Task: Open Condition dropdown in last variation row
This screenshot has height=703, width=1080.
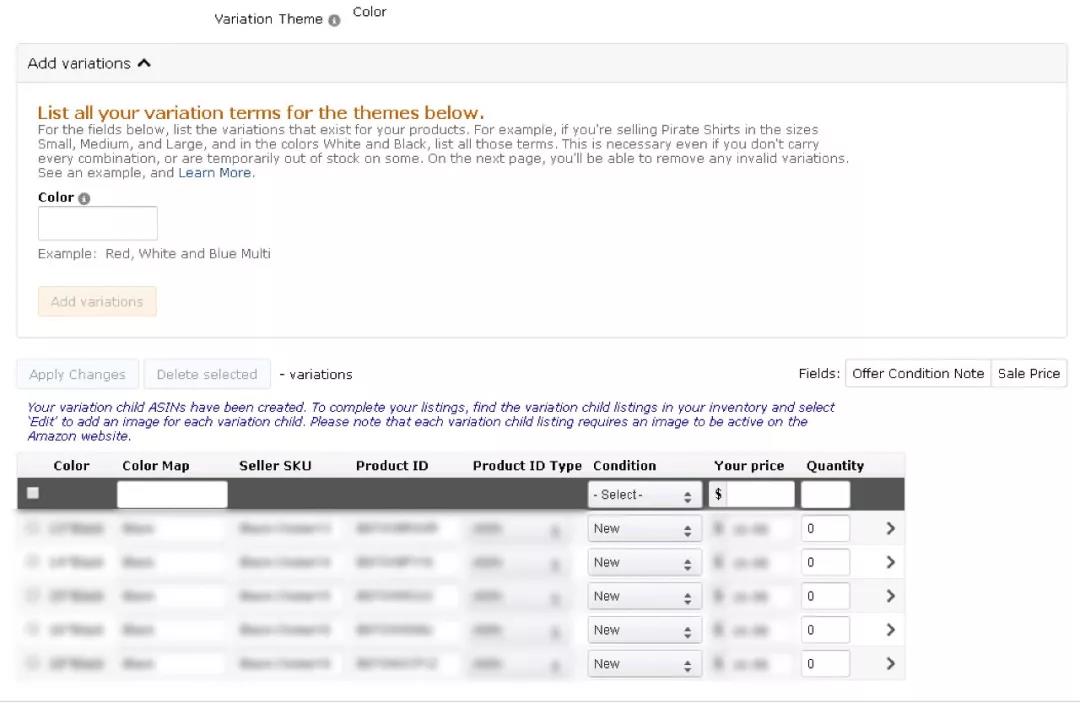Action: pos(644,664)
